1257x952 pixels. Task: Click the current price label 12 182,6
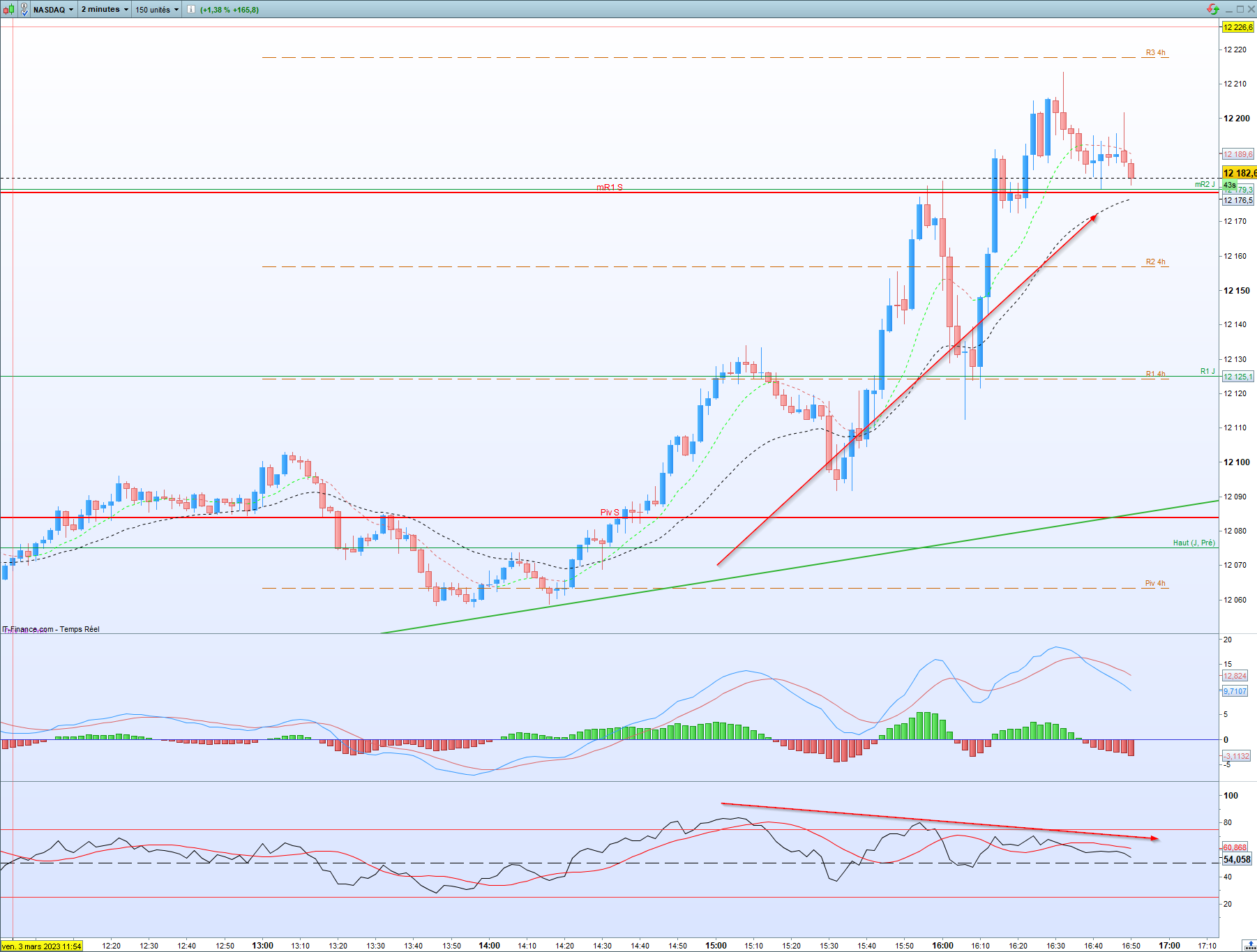click(x=1240, y=173)
